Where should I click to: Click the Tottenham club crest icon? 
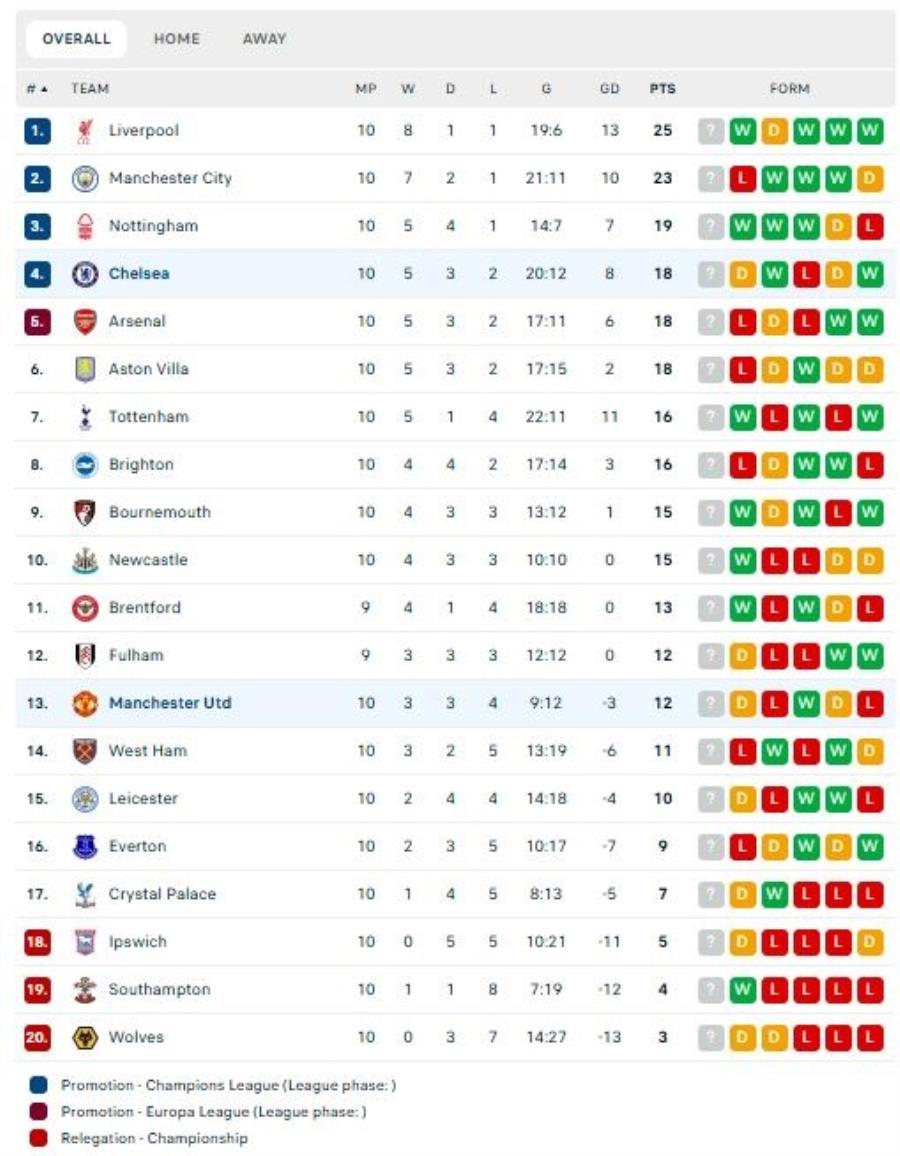[85, 417]
